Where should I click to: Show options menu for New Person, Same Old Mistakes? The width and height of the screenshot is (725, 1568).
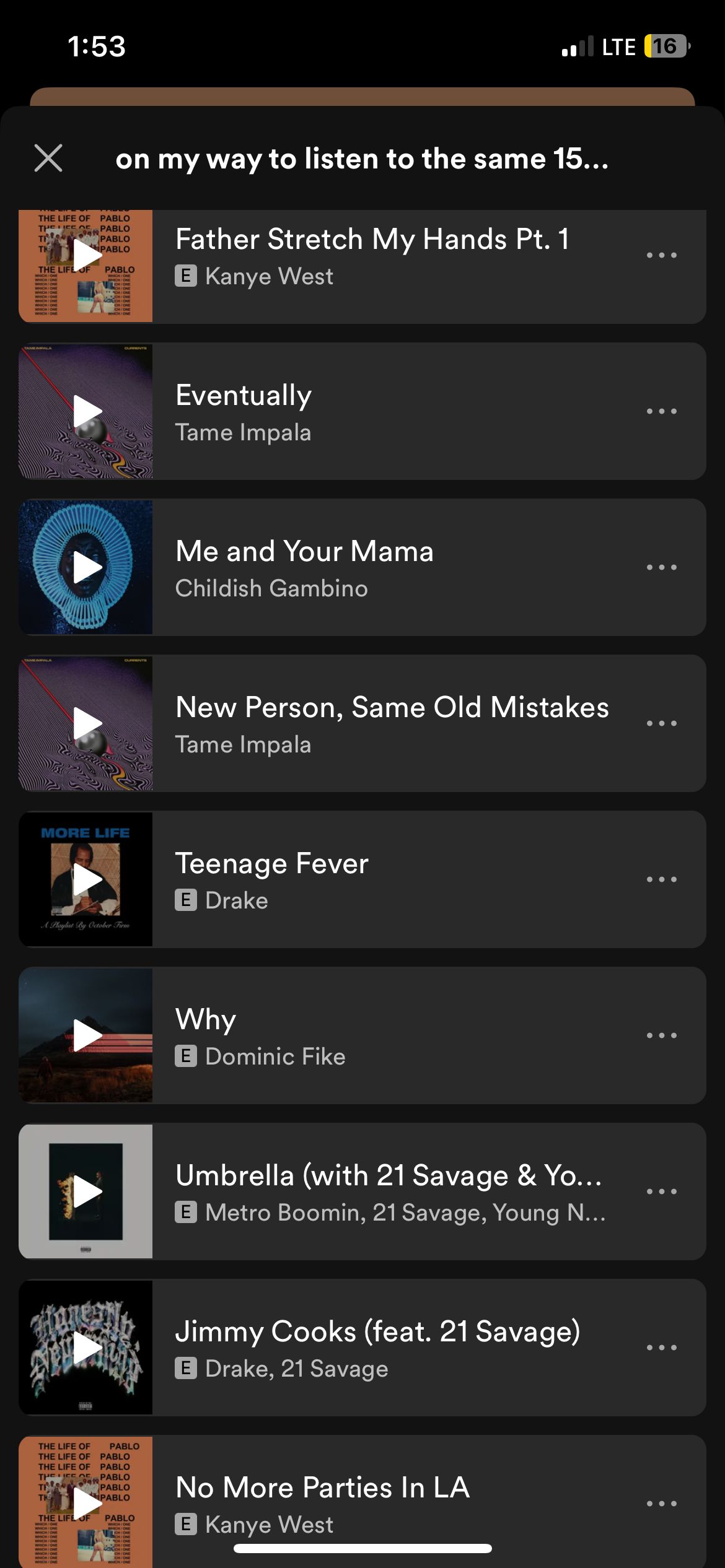[661, 723]
